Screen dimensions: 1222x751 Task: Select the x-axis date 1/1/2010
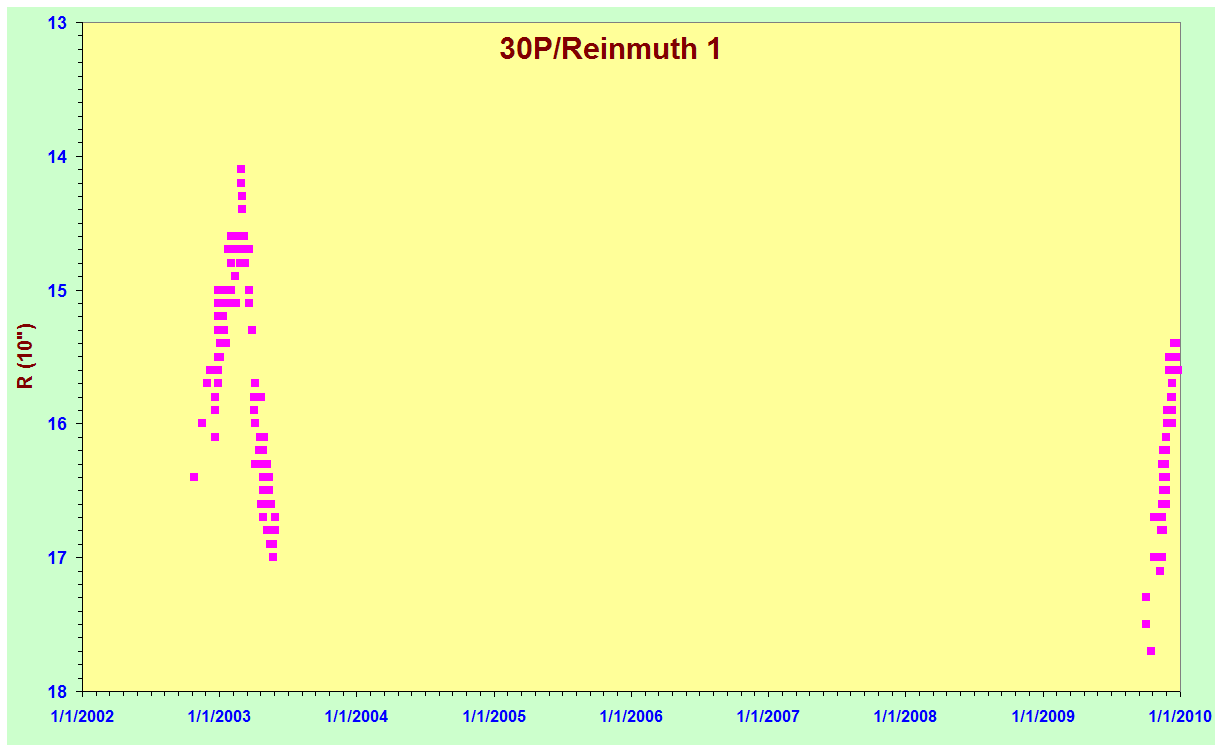(x=1180, y=716)
